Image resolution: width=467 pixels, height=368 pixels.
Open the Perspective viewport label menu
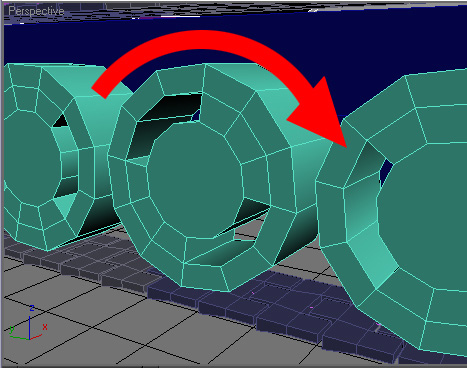pyautogui.click(x=36, y=11)
